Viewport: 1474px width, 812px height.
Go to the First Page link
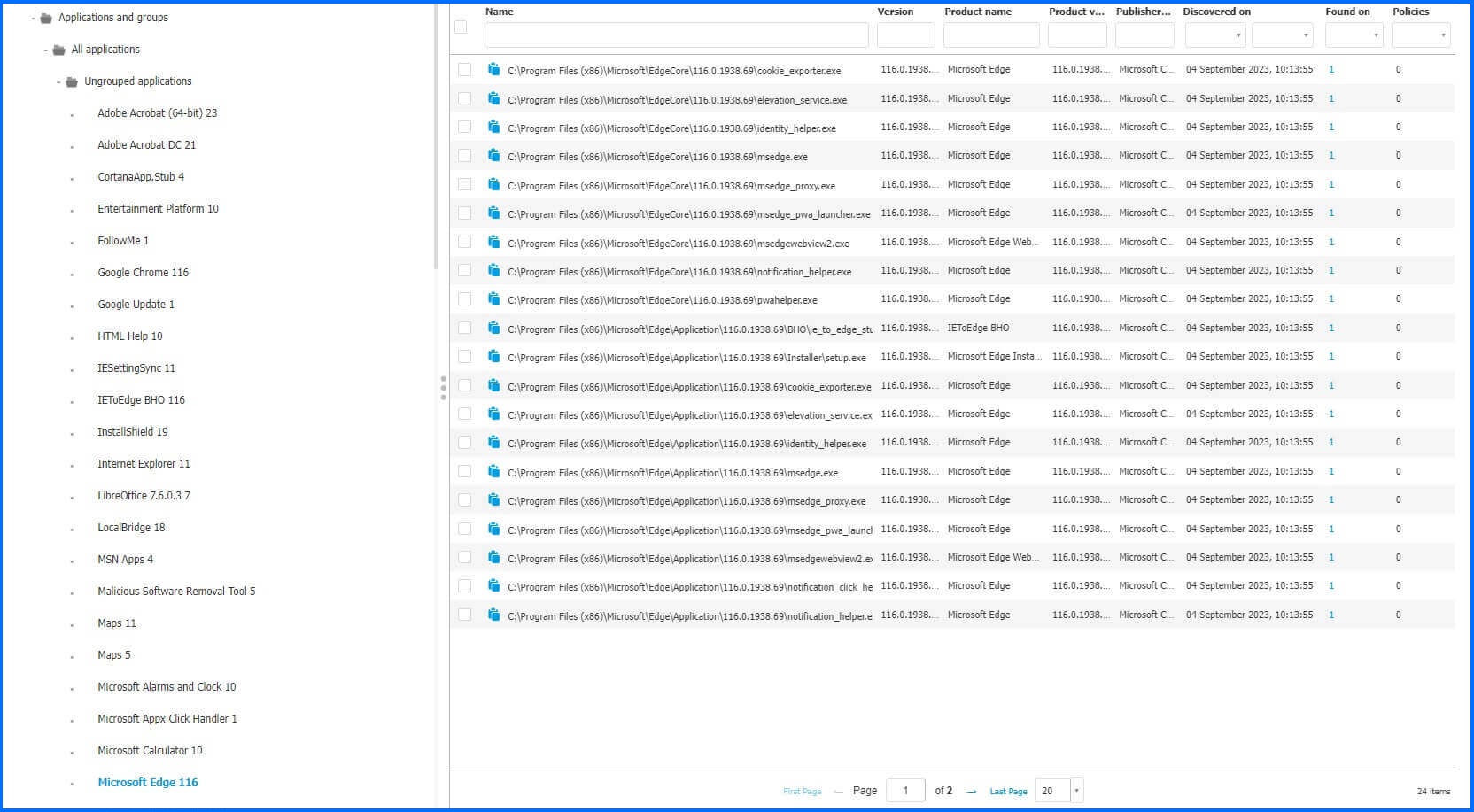tap(803, 792)
